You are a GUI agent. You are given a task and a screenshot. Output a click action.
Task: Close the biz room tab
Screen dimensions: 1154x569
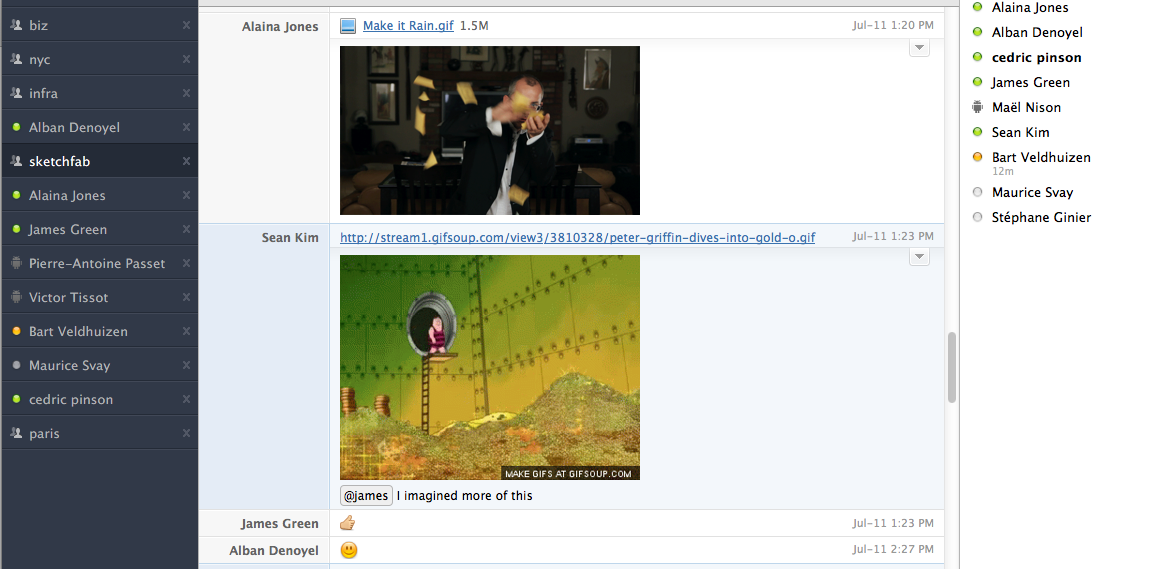pos(186,25)
